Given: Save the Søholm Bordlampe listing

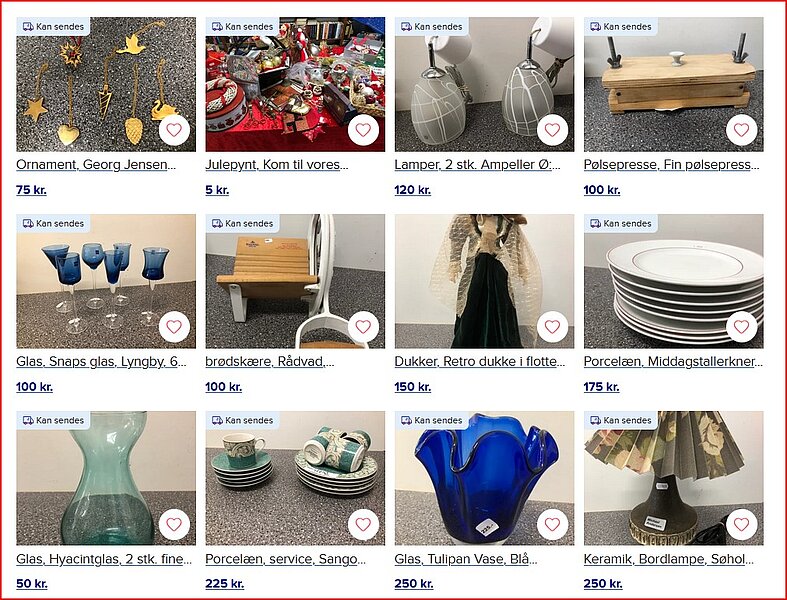Looking at the screenshot, I should coord(742,524).
